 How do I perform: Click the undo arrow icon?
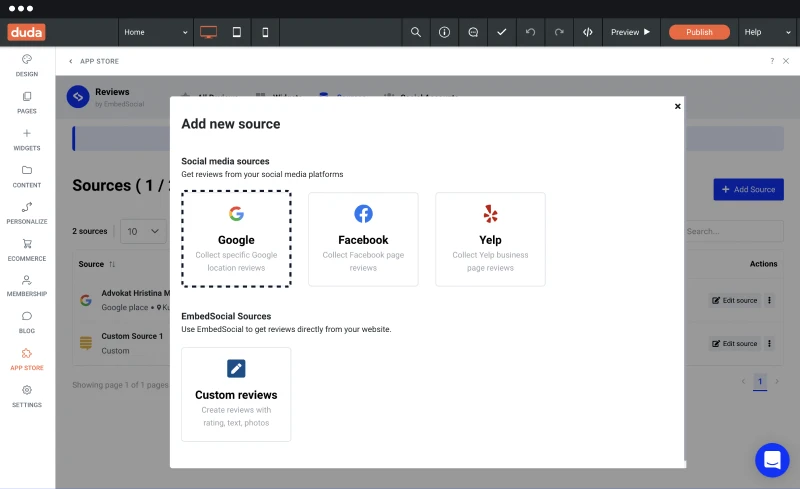pyautogui.click(x=531, y=32)
